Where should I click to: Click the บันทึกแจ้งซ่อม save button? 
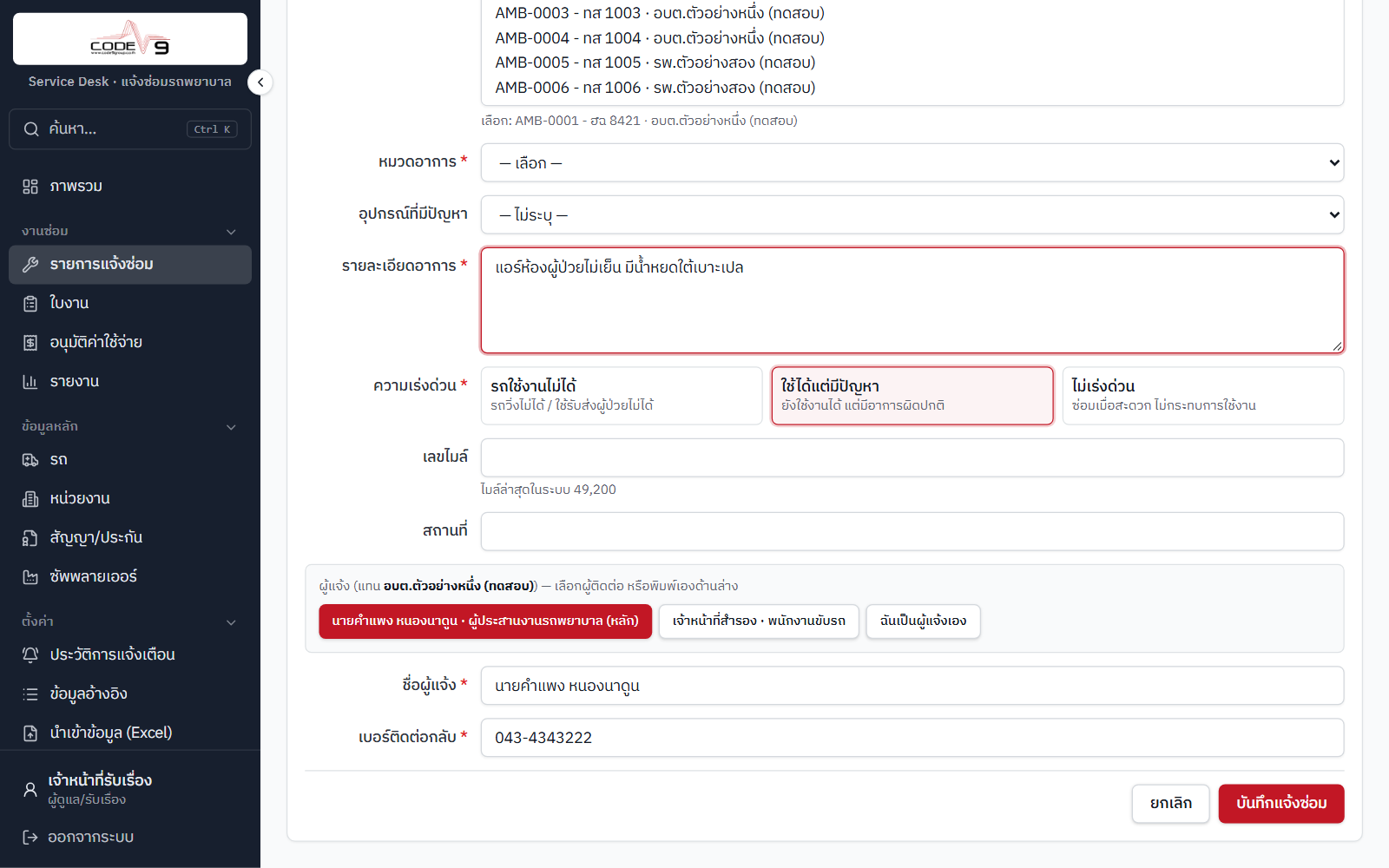[1281, 804]
